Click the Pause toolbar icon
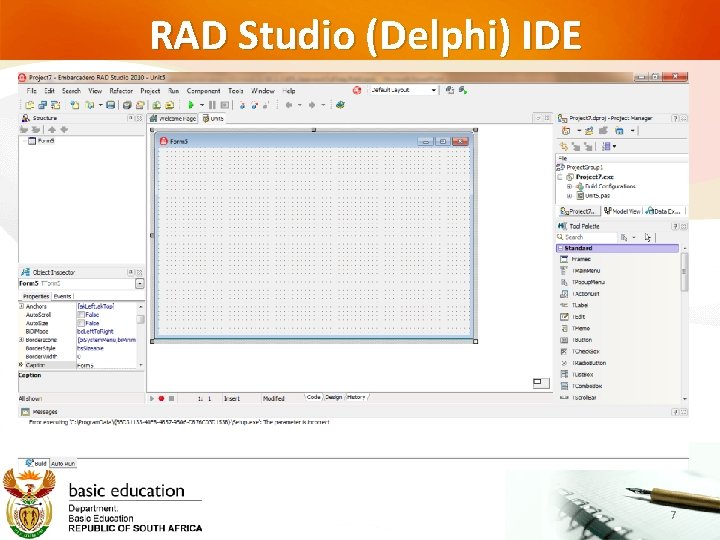This screenshot has width=720, height=540. coord(212,105)
